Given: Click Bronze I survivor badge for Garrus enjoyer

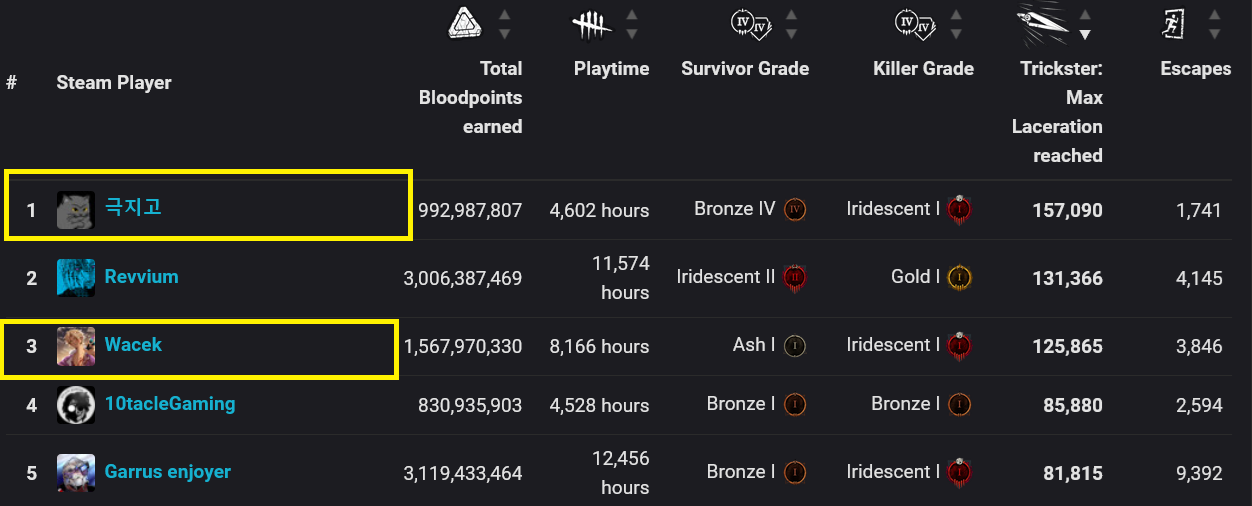Looking at the screenshot, I should click(795, 472).
